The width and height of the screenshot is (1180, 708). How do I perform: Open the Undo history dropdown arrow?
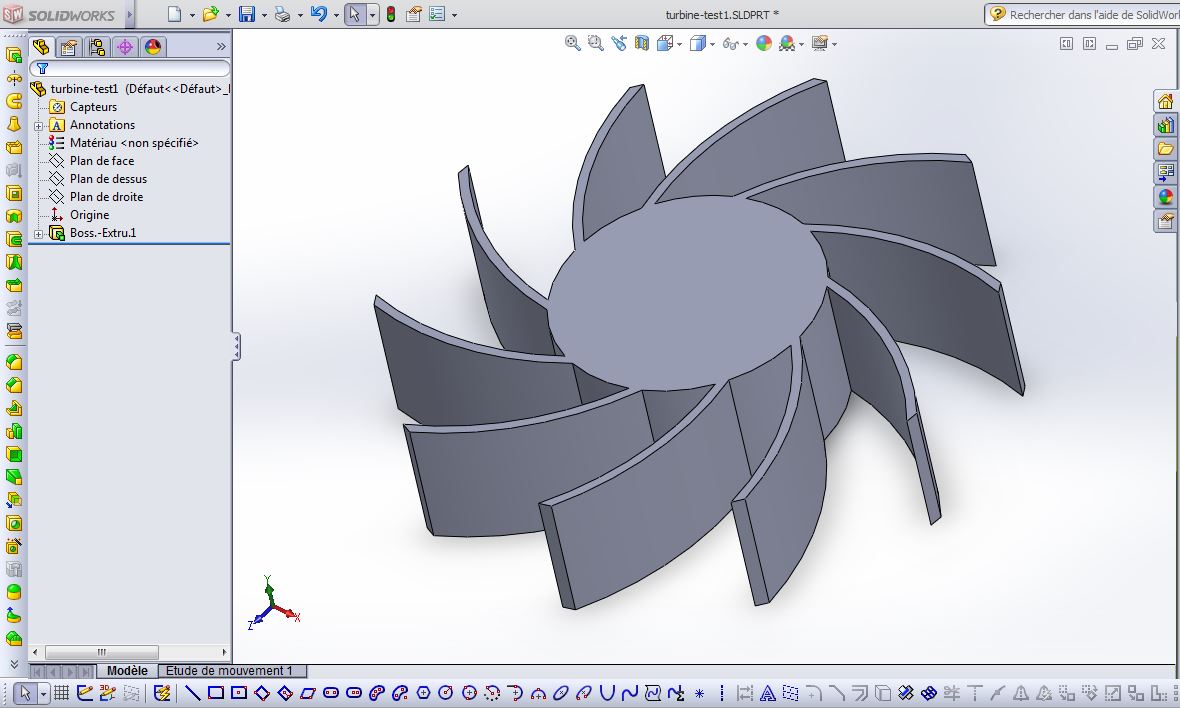[336, 14]
